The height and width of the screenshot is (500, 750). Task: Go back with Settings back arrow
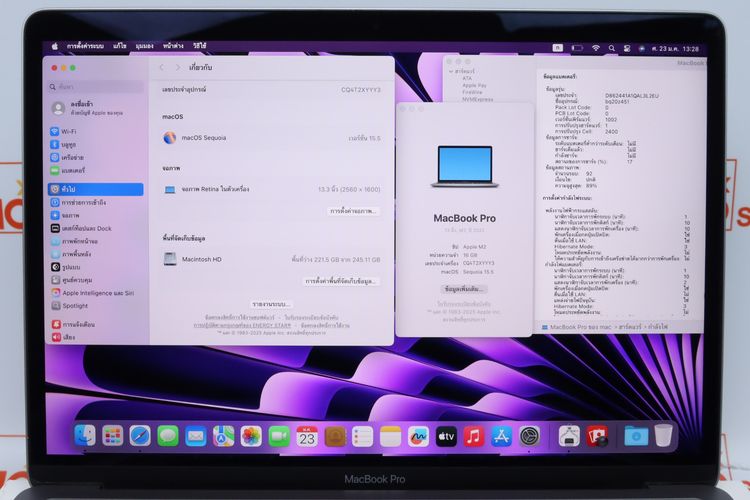click(x=162, y=67)
